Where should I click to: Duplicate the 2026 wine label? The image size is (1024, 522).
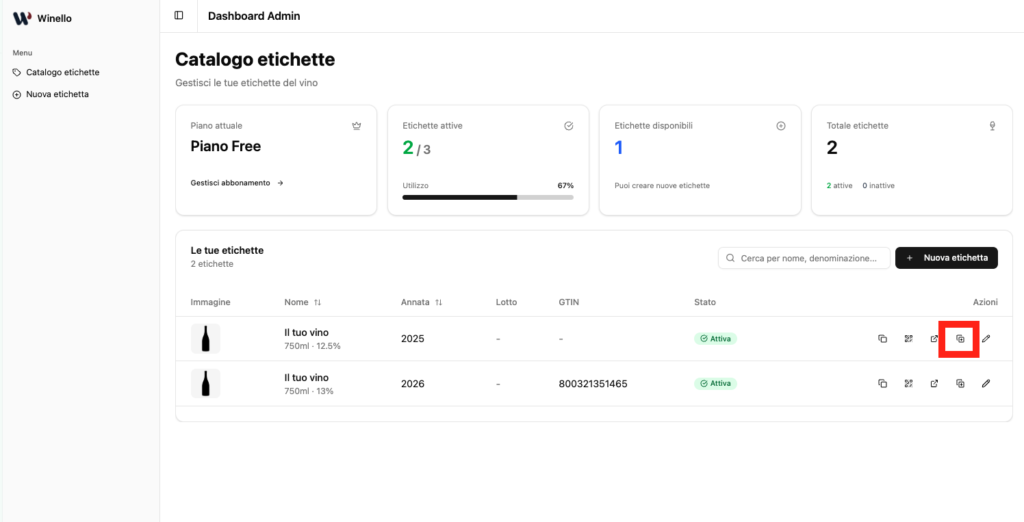pyautogui.click(x=960, y=383)
